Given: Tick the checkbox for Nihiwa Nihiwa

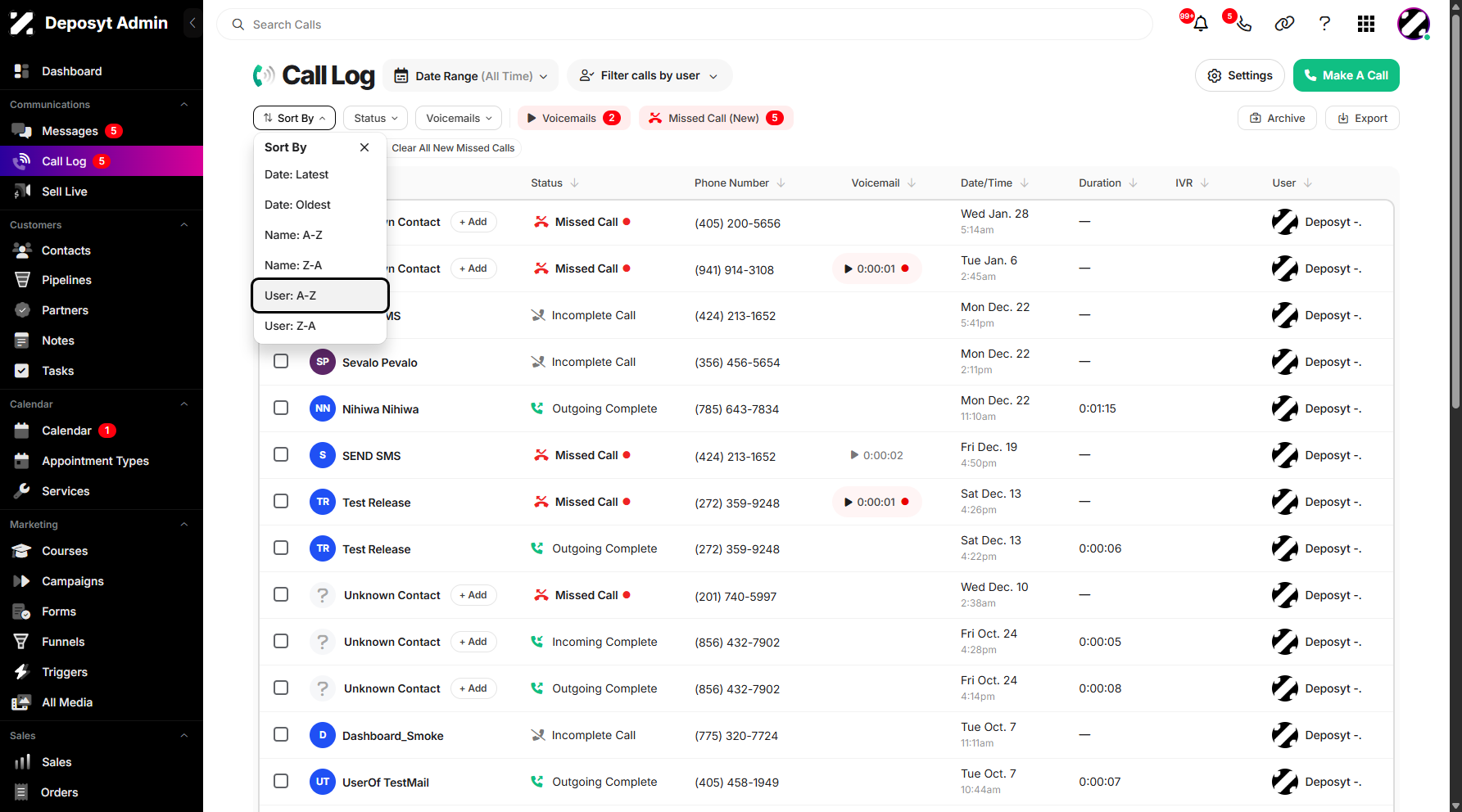Looking at the screenshot, I should 281,408.
